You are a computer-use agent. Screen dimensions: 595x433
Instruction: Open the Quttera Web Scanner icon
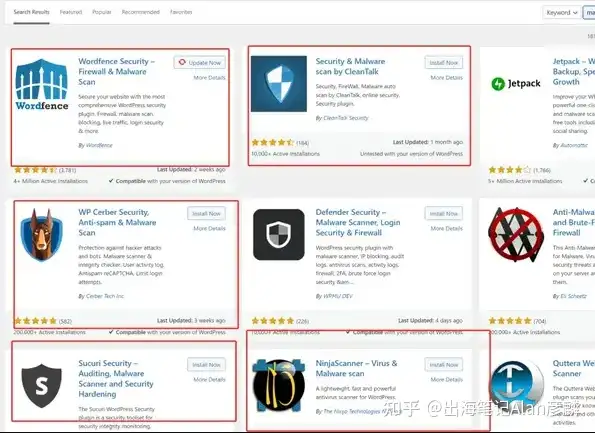[516, 386]
